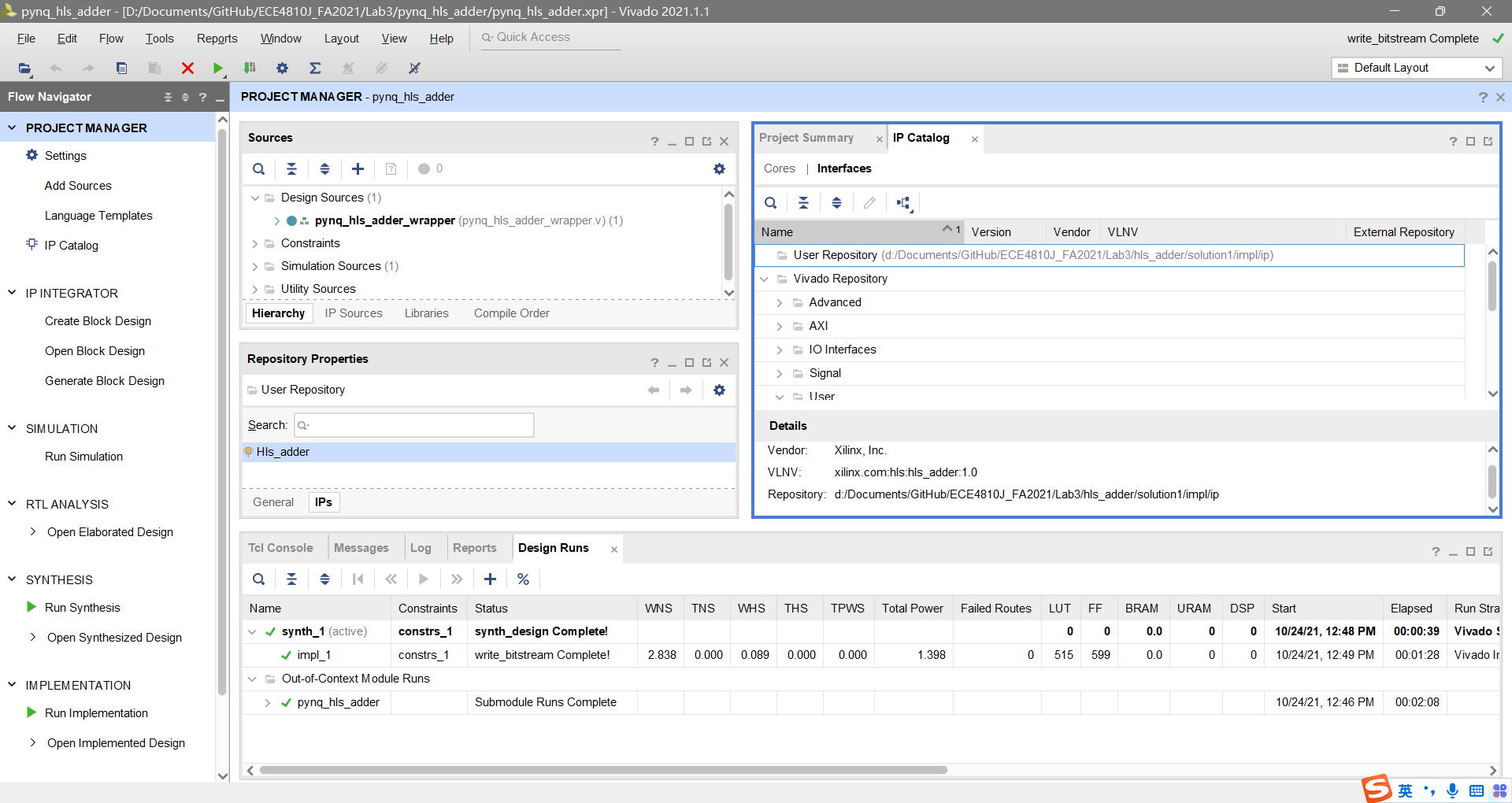Click Run Synthesis in Flow Navigator

[82, 608]
